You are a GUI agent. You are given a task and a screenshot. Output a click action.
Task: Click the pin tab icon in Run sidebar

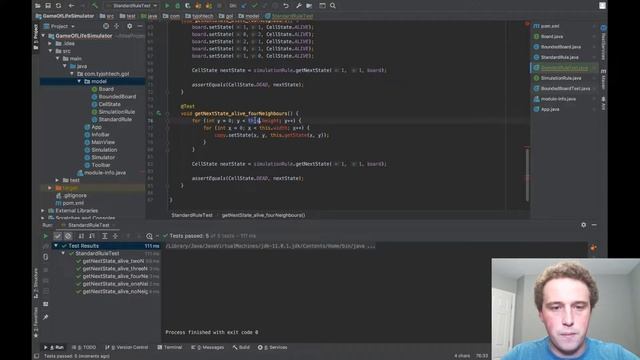(45, 317)
